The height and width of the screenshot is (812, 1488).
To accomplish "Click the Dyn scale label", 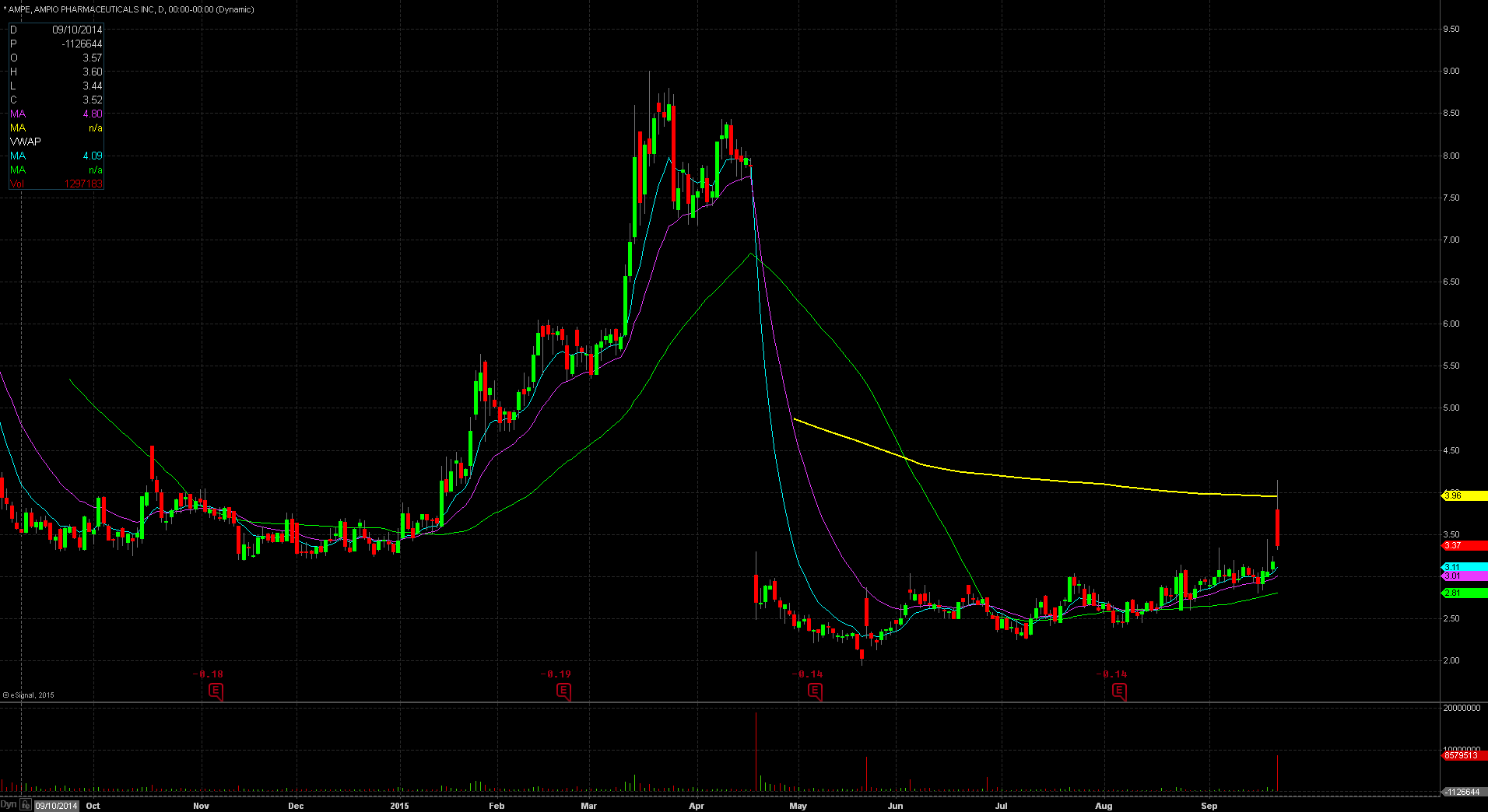I will 9,806.
